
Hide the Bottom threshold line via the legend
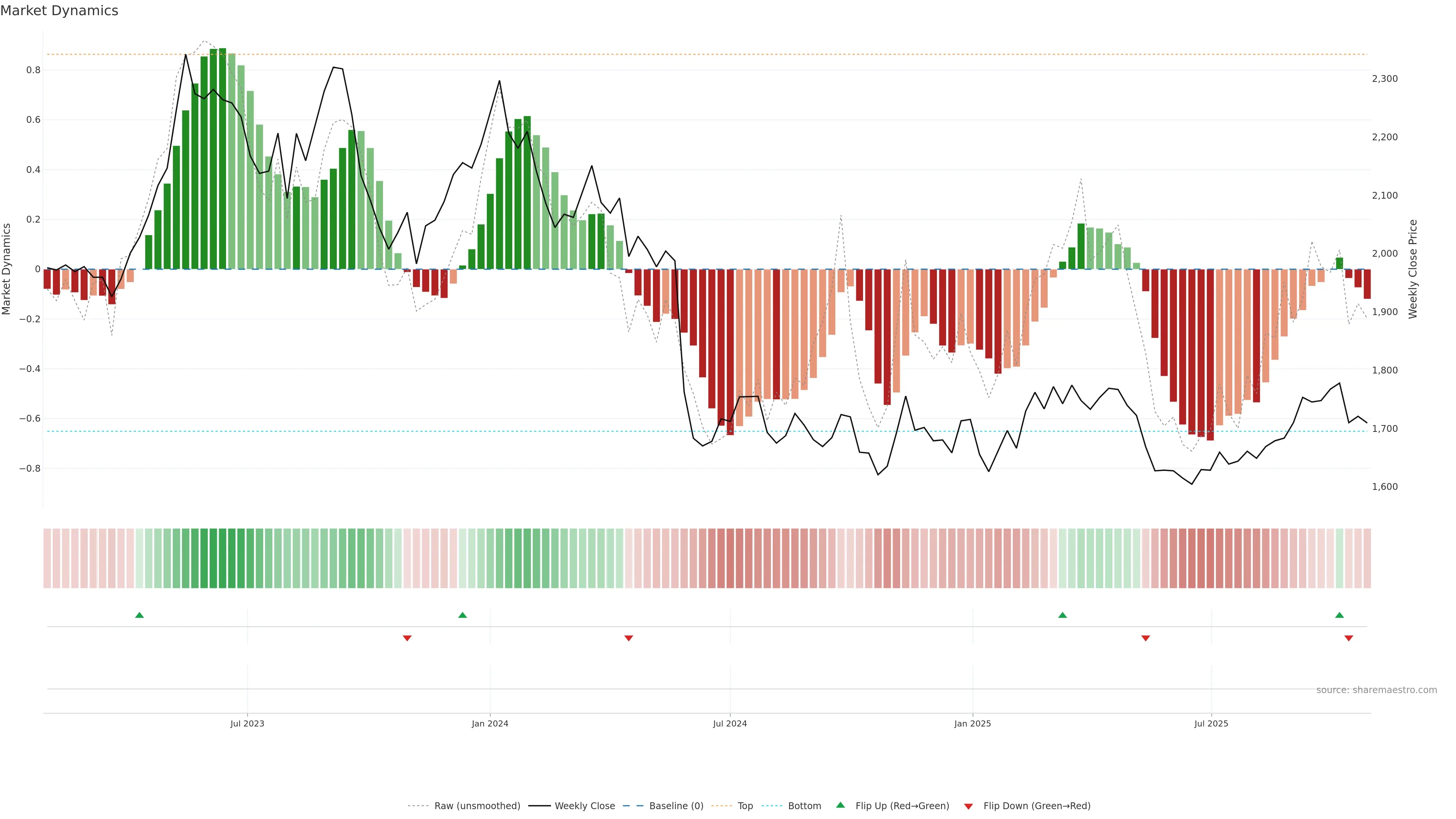coord(804,806)
